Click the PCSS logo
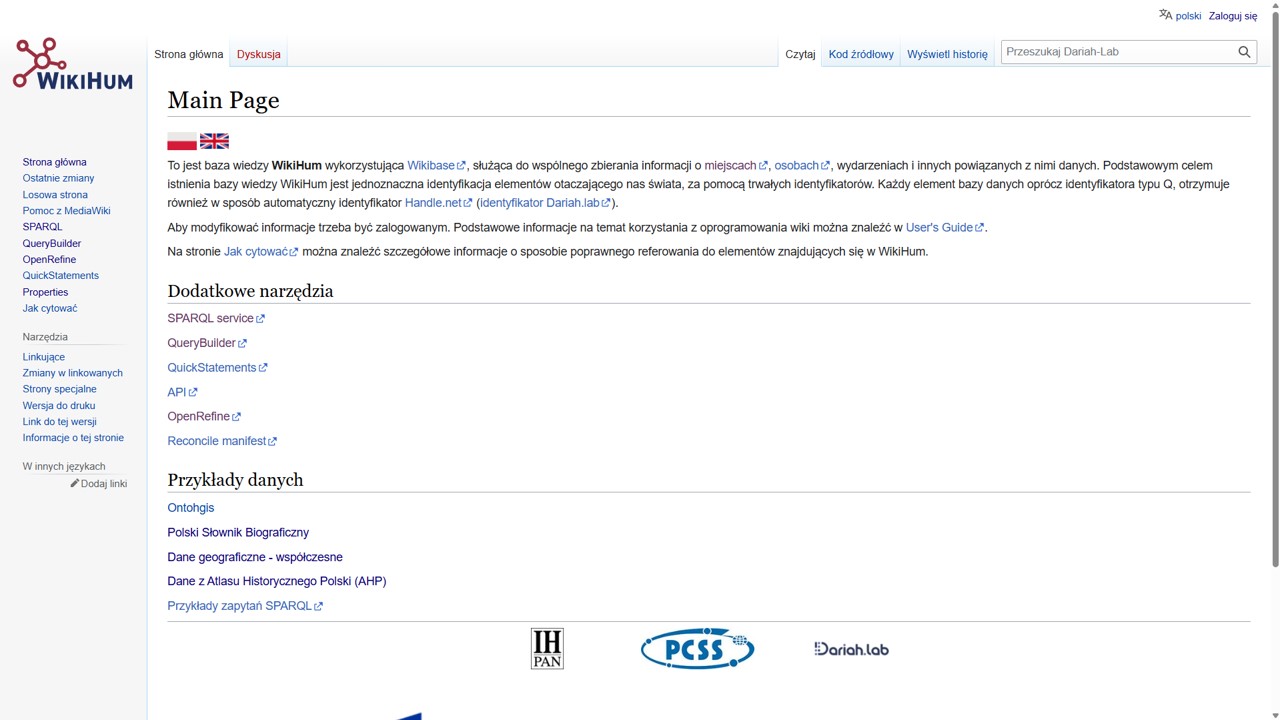The image size is (1280, 720). point(697,649)
